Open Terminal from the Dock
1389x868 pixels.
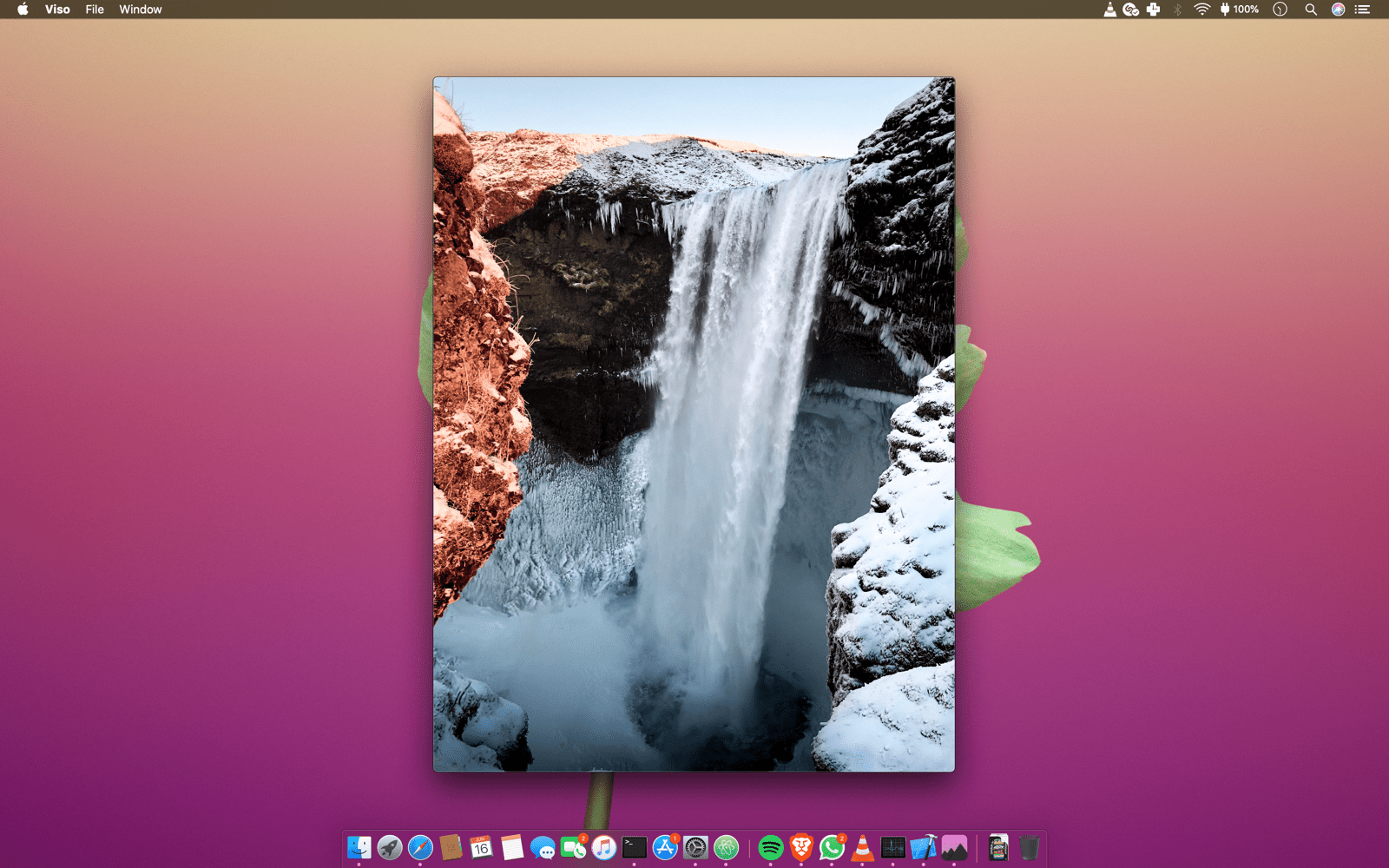coord(635,847)
